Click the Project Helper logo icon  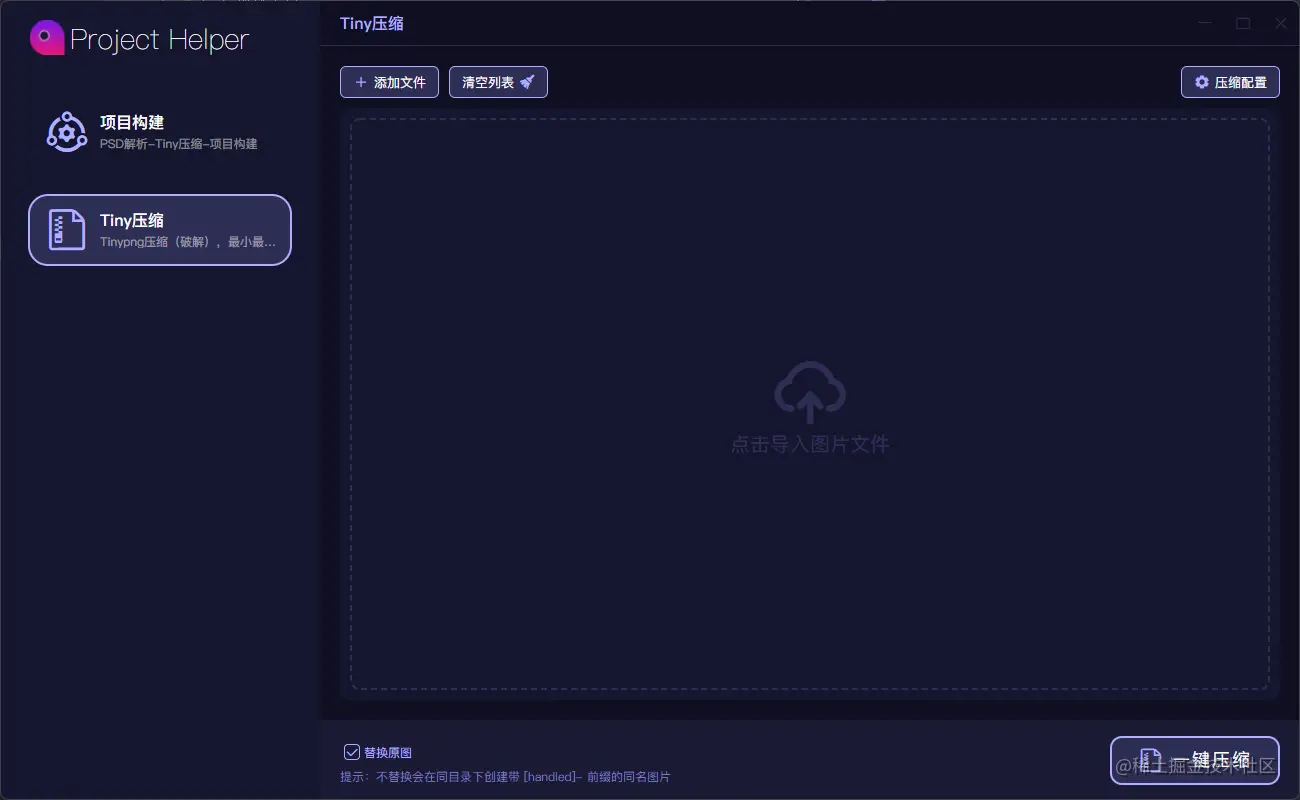[x=47, y=38]
